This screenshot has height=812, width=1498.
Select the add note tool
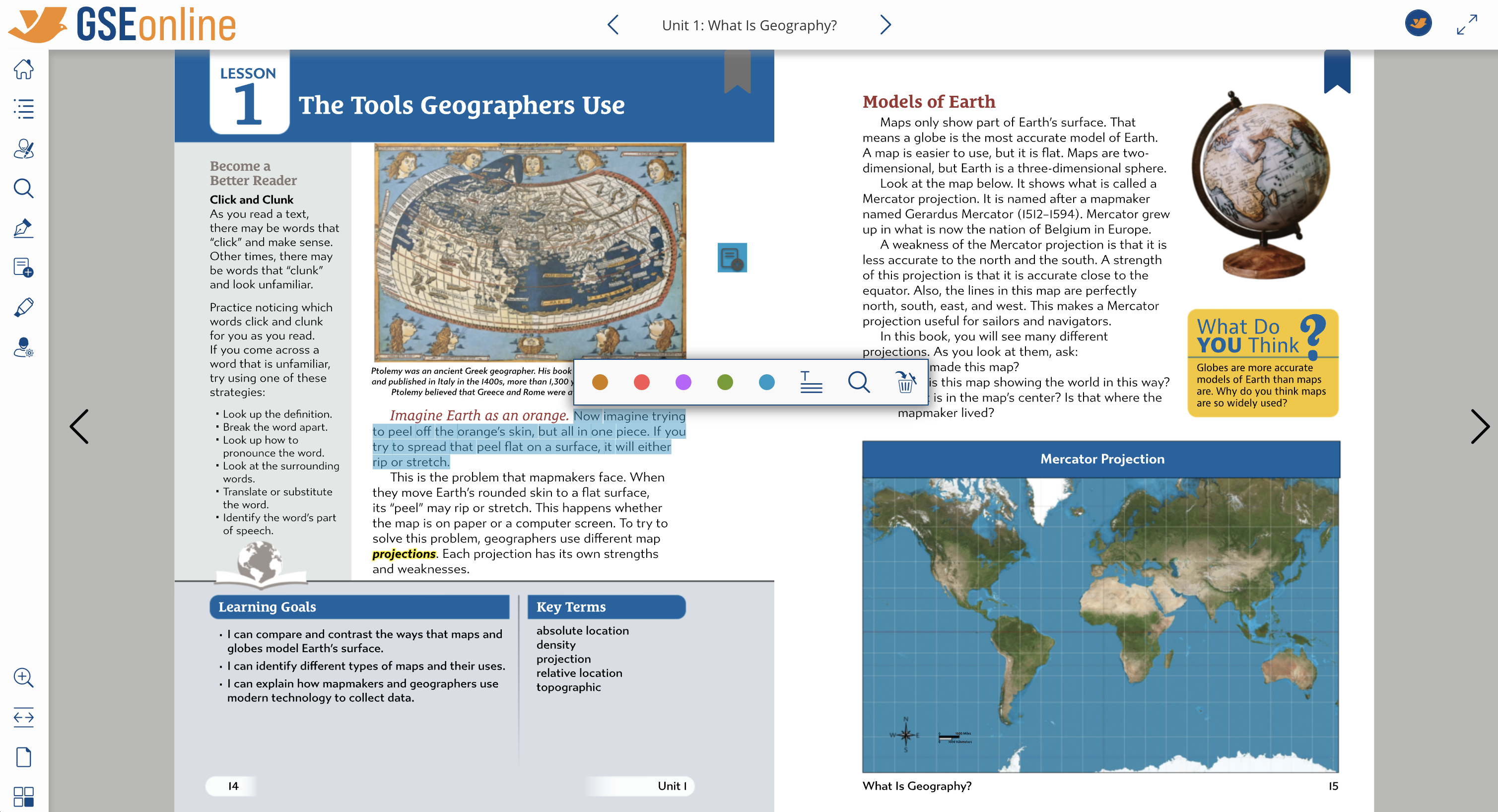[x=24, y=268]
